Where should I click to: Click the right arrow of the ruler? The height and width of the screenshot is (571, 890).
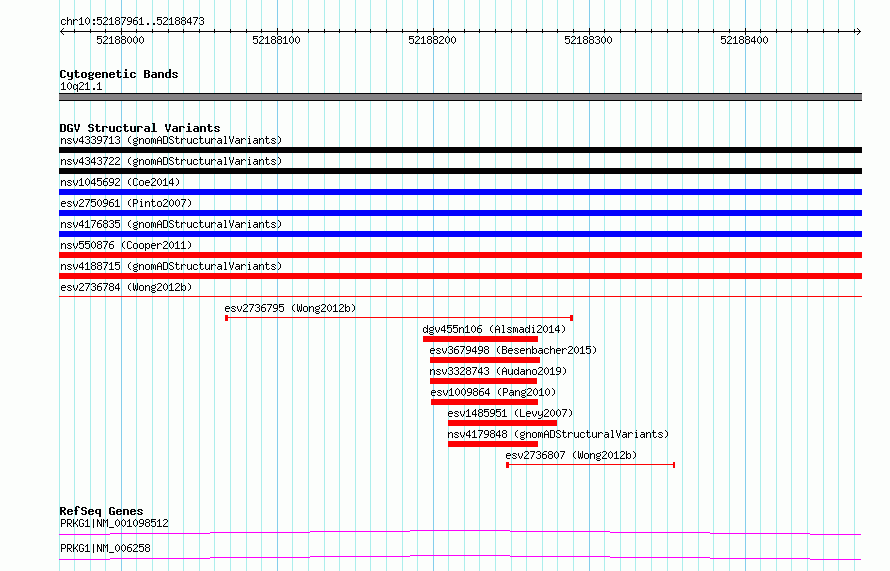[x=858, y=31]
